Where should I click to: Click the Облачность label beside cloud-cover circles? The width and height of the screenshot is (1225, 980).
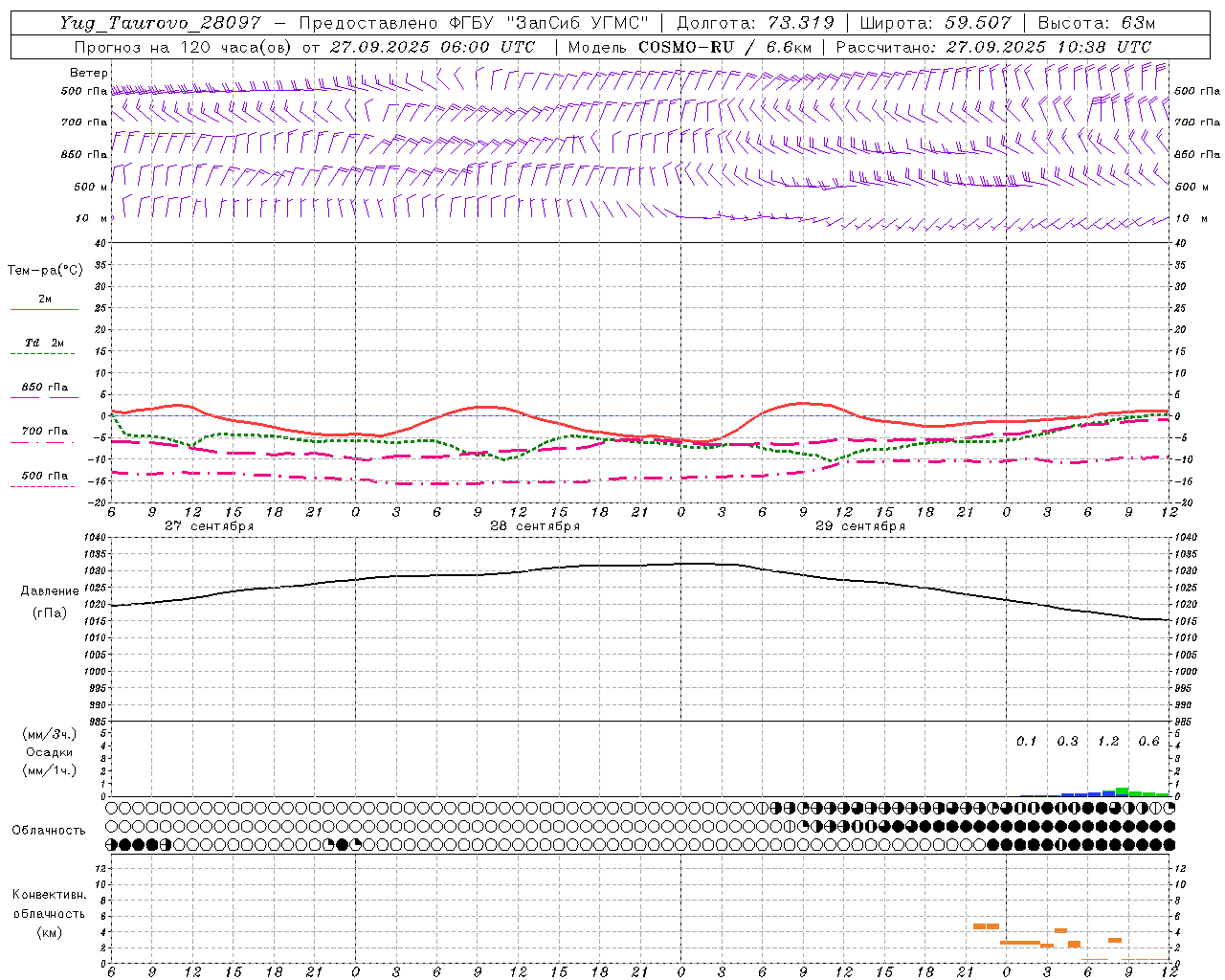coord(49,831)
